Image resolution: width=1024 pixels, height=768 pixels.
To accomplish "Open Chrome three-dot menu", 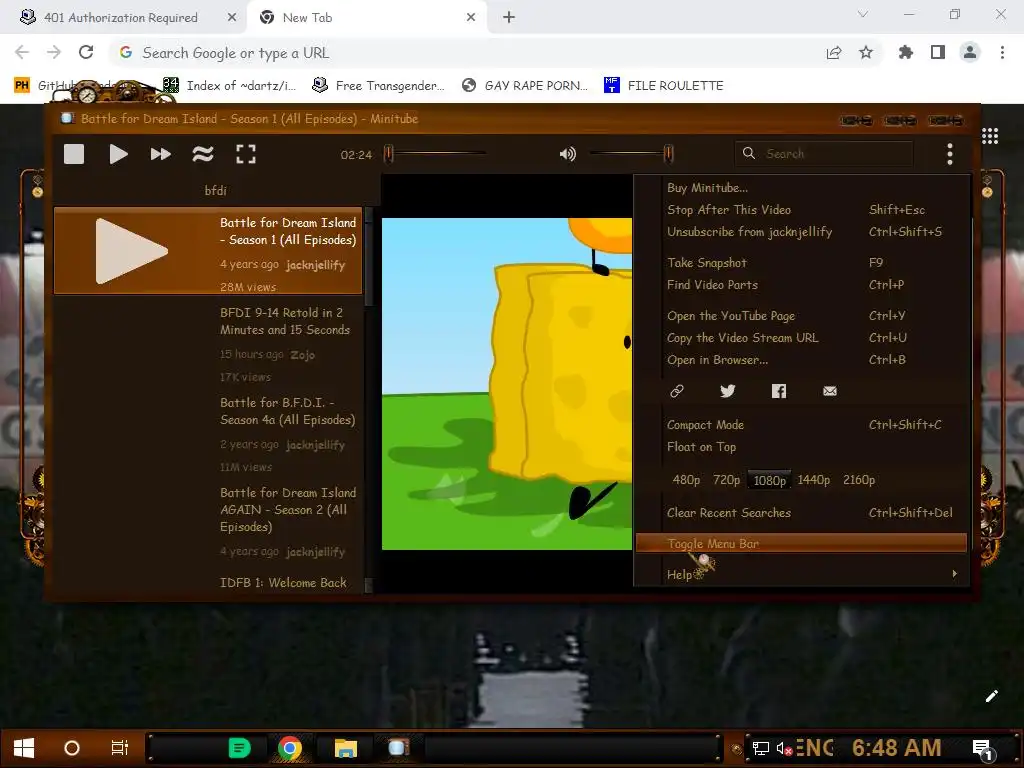I will [1002, 52].
